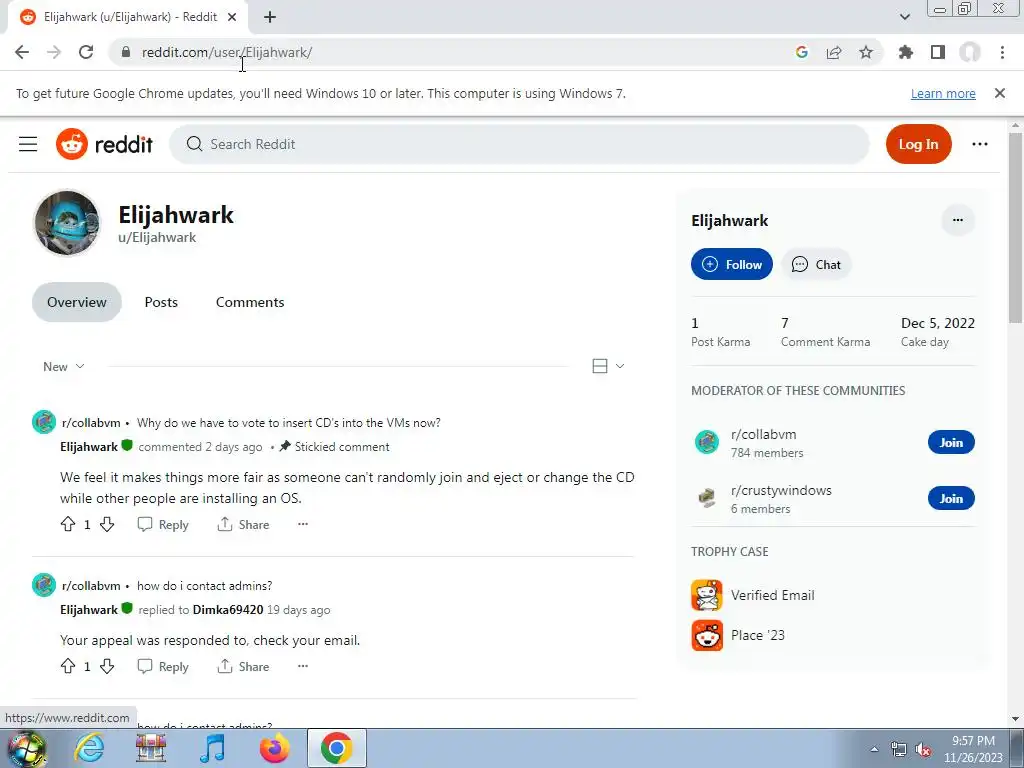Open the 'how do i contact admins?' post

click(x=204, y=586)
